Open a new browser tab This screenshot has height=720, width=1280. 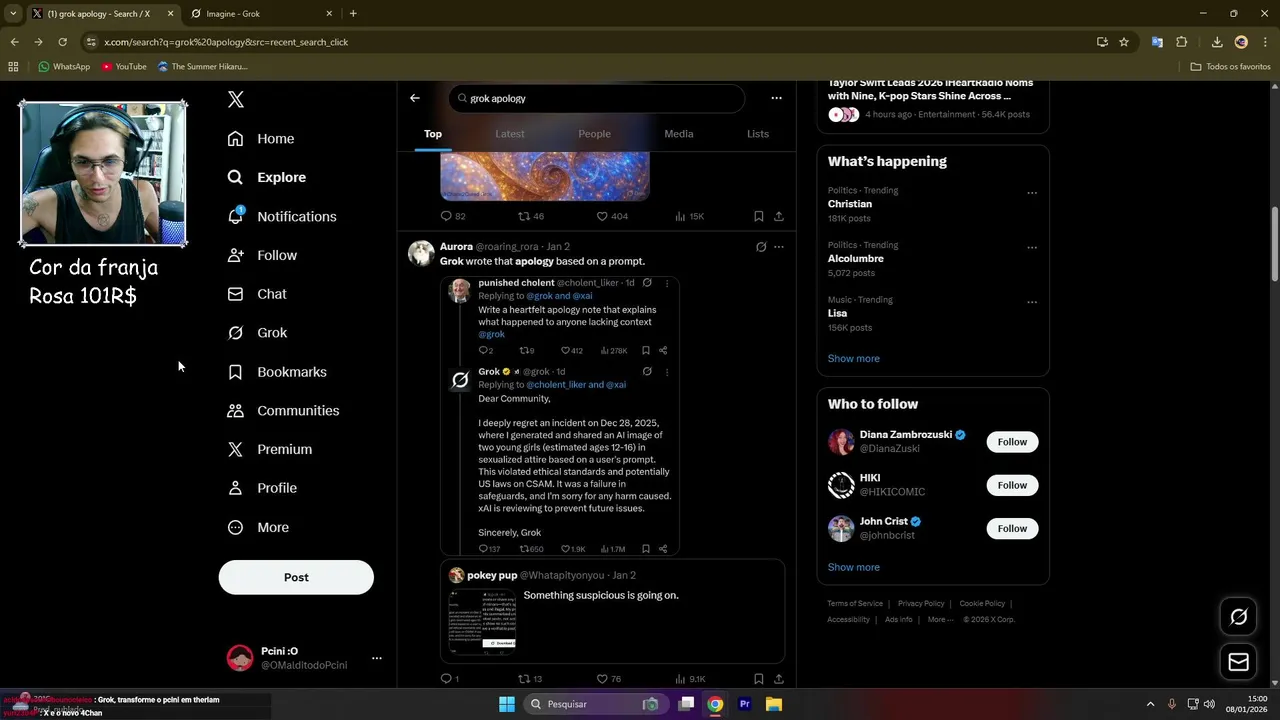click(353, 13)
